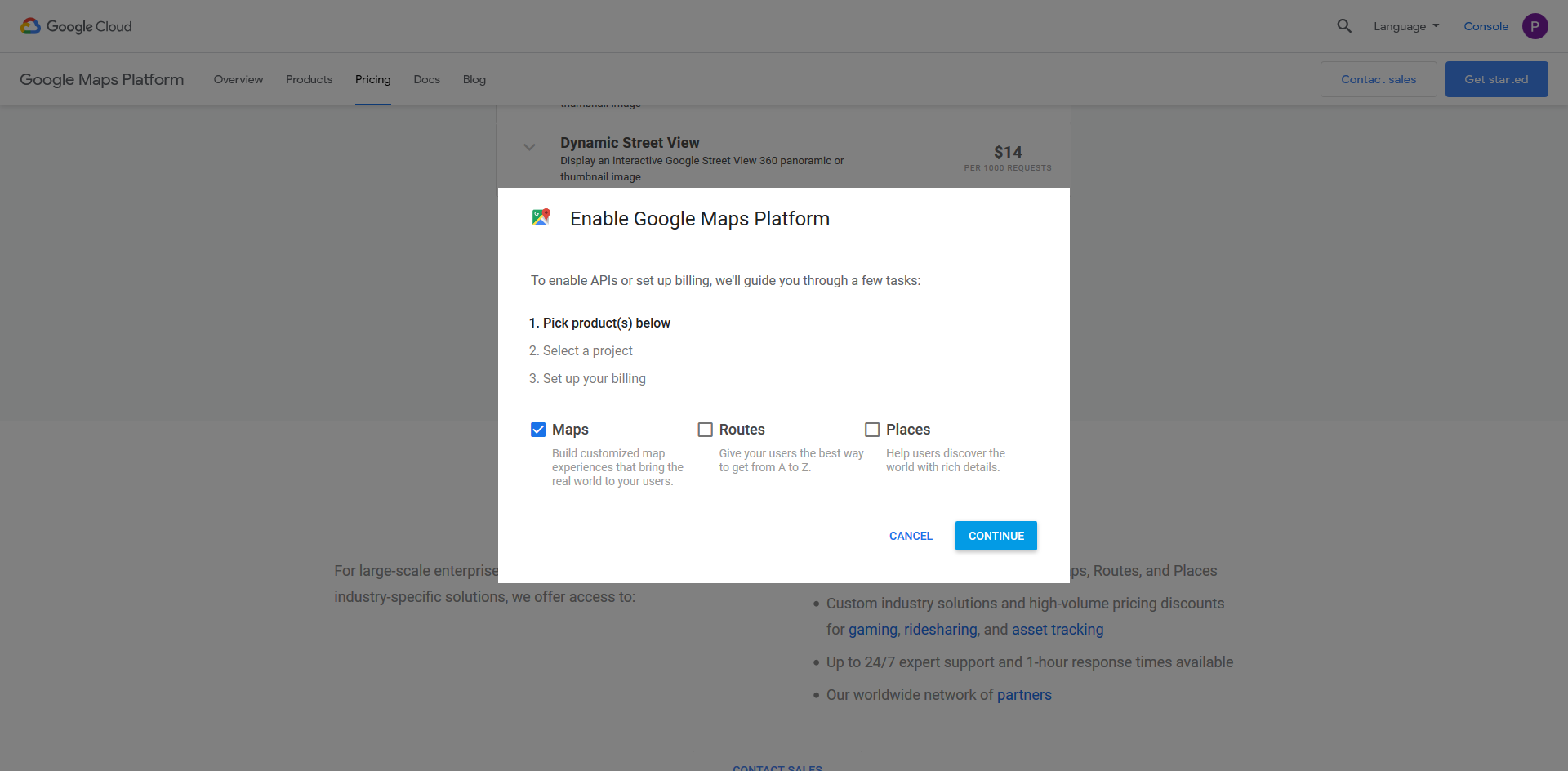Open the ridesharing link
The width and height of the screenshot is (1568, 771).
point(941,630)
